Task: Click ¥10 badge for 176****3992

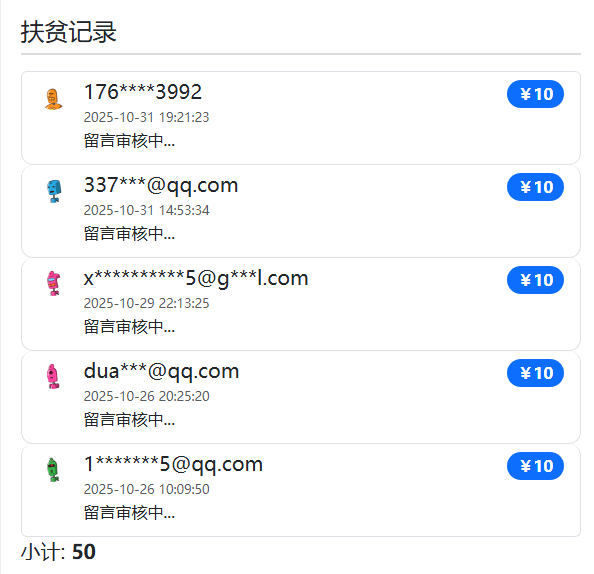Action: [535, 94]
